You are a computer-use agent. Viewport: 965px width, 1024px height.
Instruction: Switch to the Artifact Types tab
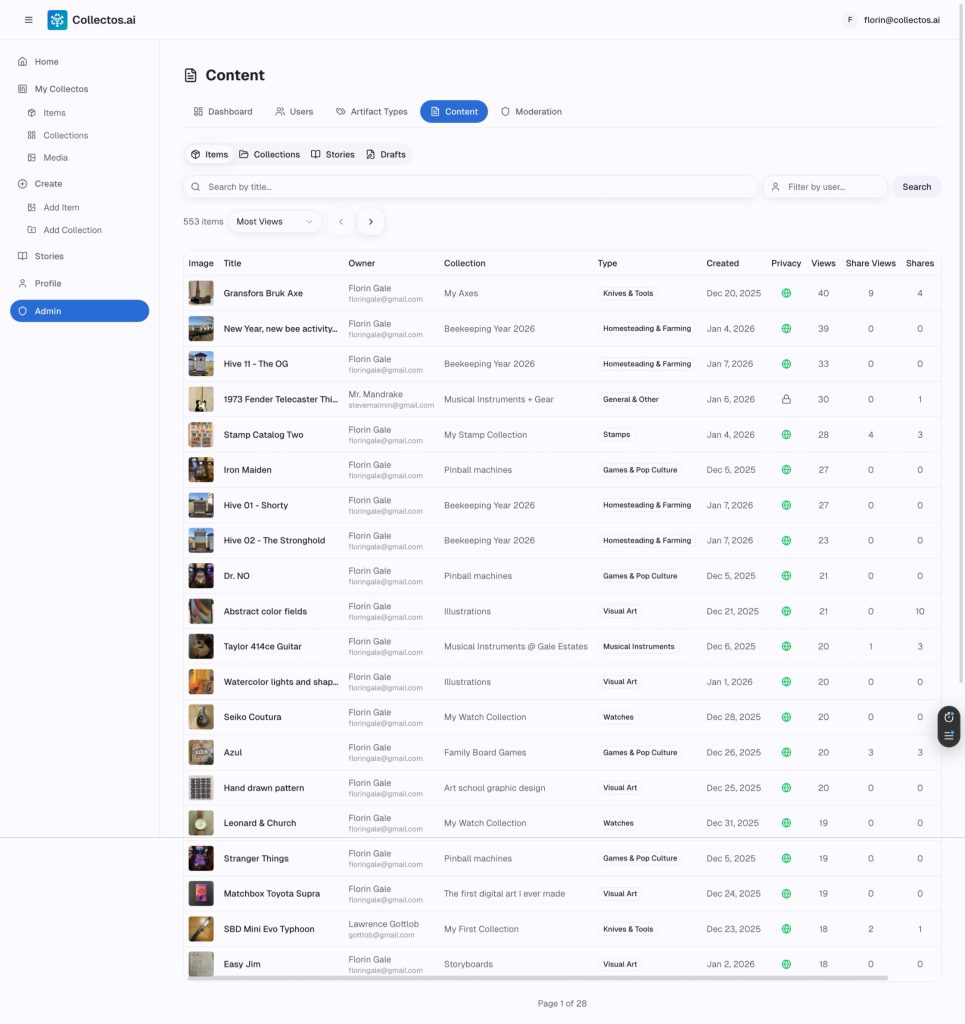pyautogui.click(x=371, y=112)
